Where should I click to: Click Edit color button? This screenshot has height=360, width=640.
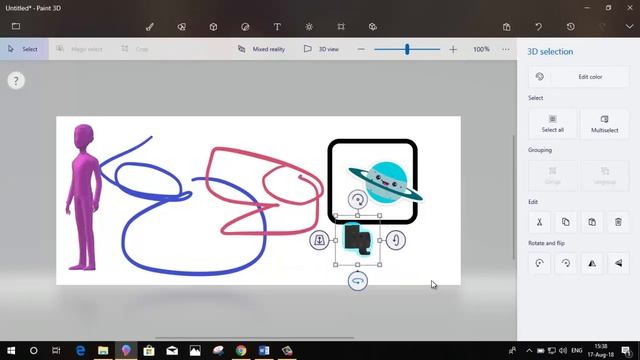point(579,77)
